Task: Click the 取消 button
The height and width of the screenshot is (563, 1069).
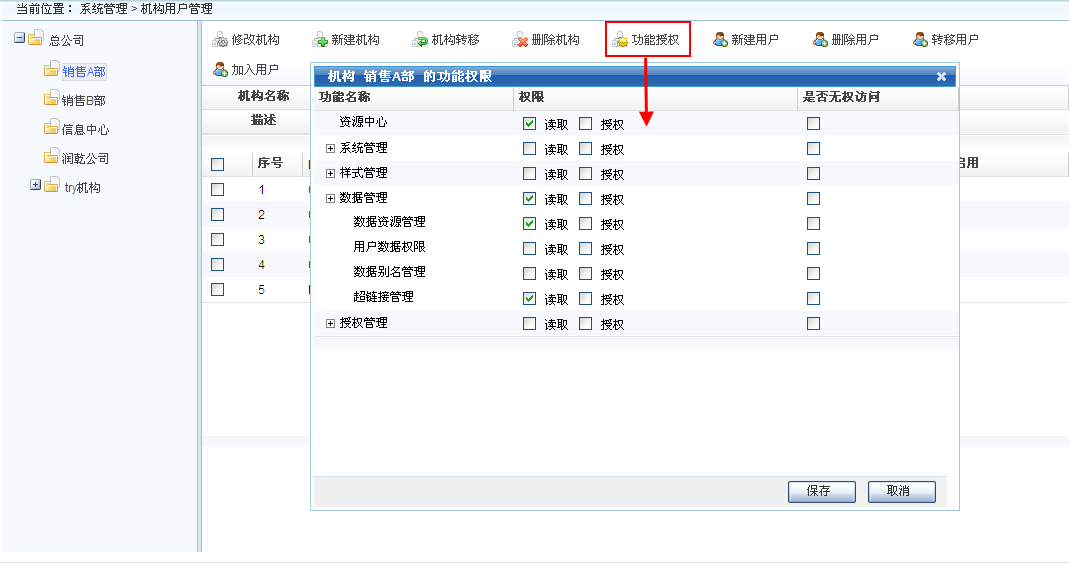Action: click(x=902, y=491)
